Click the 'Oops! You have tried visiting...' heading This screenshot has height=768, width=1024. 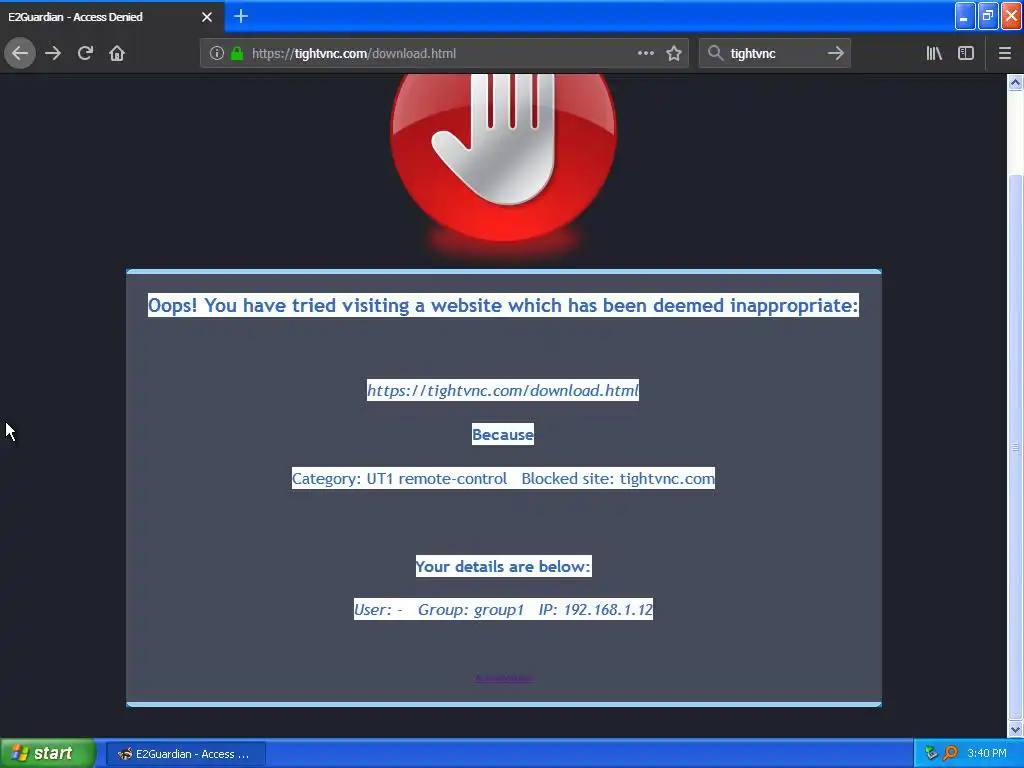click(503, 305)
